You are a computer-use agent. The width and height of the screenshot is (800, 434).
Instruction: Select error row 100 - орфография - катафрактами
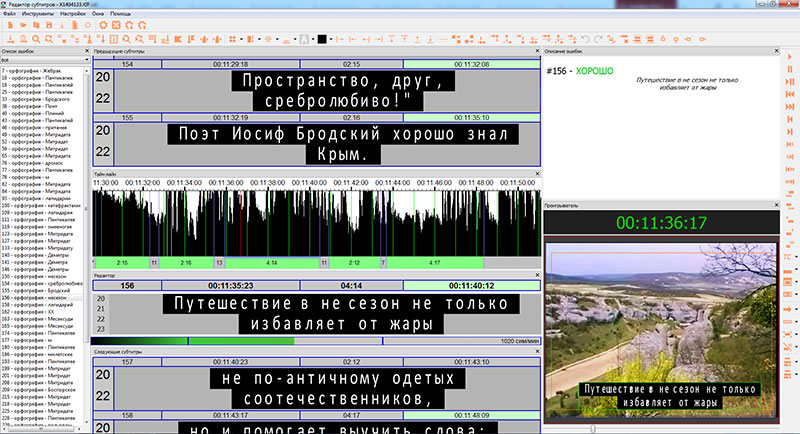41,206
